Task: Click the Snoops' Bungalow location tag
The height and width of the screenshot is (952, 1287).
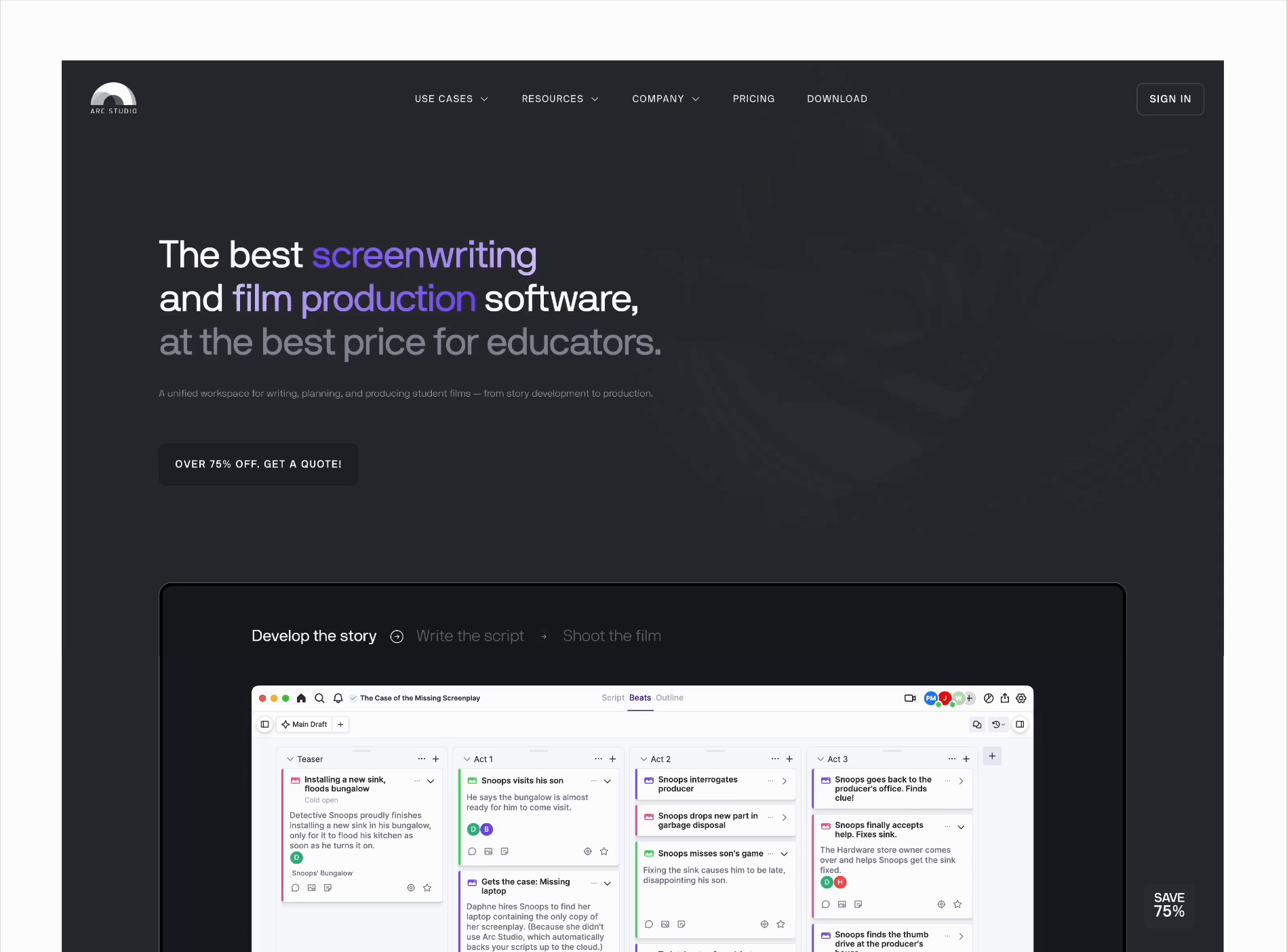Action: click(322, 873)
